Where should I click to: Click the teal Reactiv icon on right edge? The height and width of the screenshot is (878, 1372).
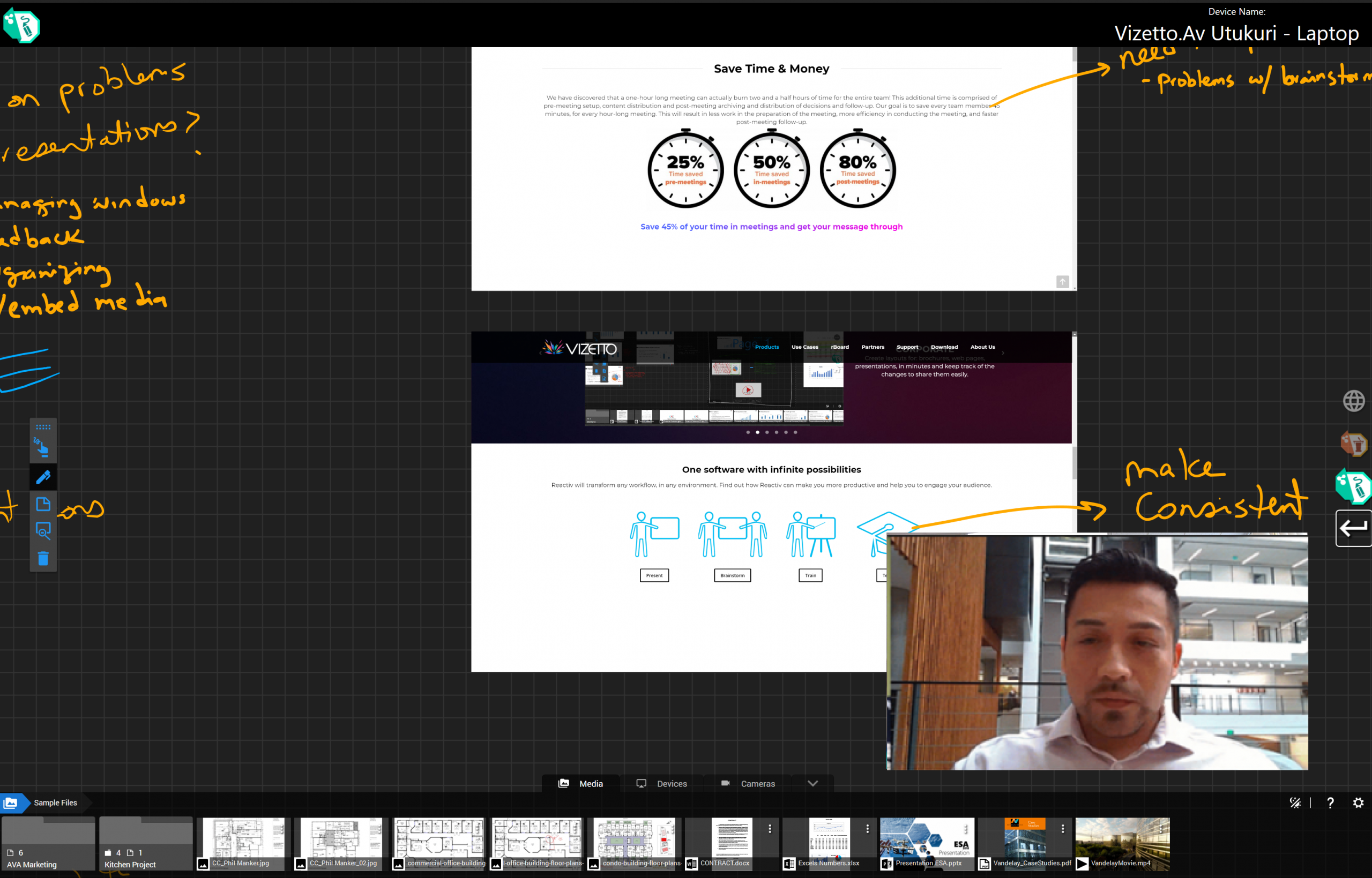(1354, 486)
